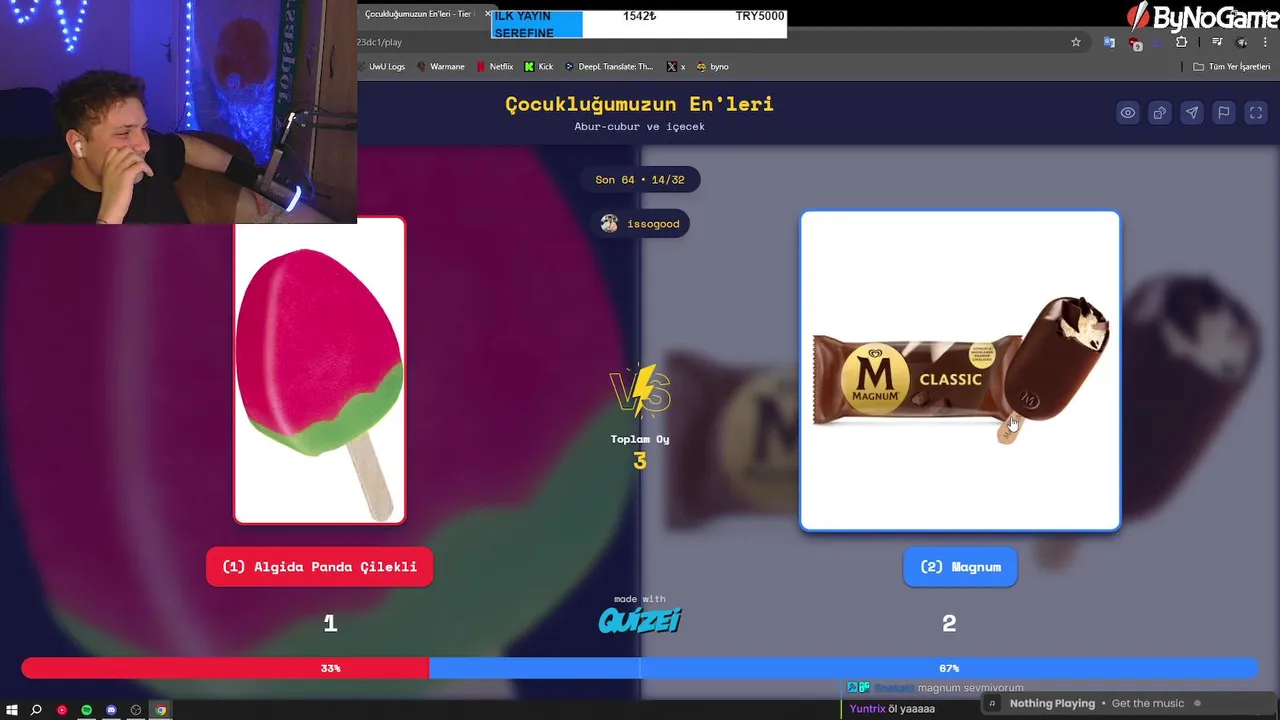Open the Chrome profile avatar
This screenshot has width=1280, height=720.
[1242, 42]
